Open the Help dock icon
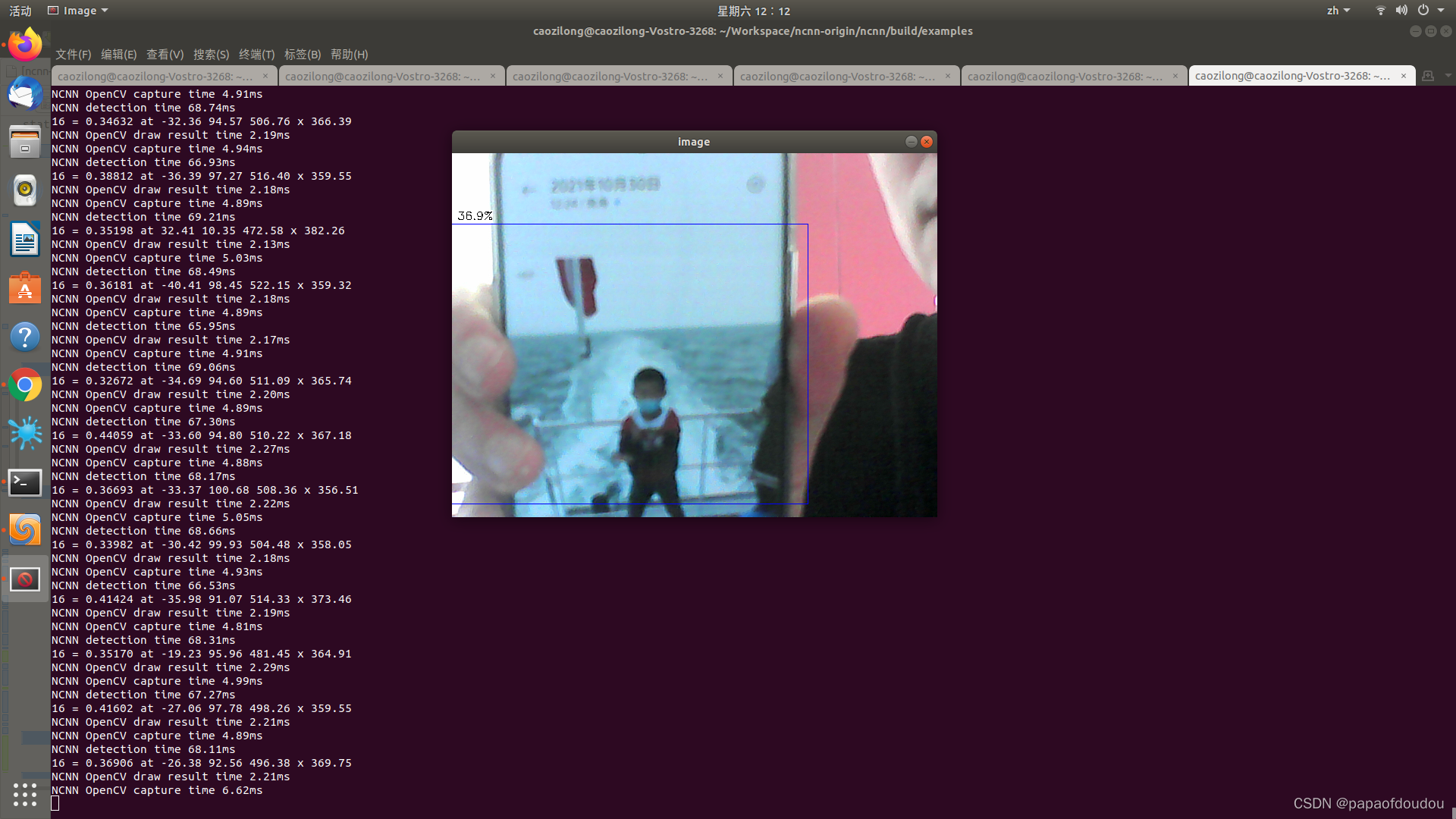Screen dimensions: 1456x819 pyautogui.click(x=25, y=337)
